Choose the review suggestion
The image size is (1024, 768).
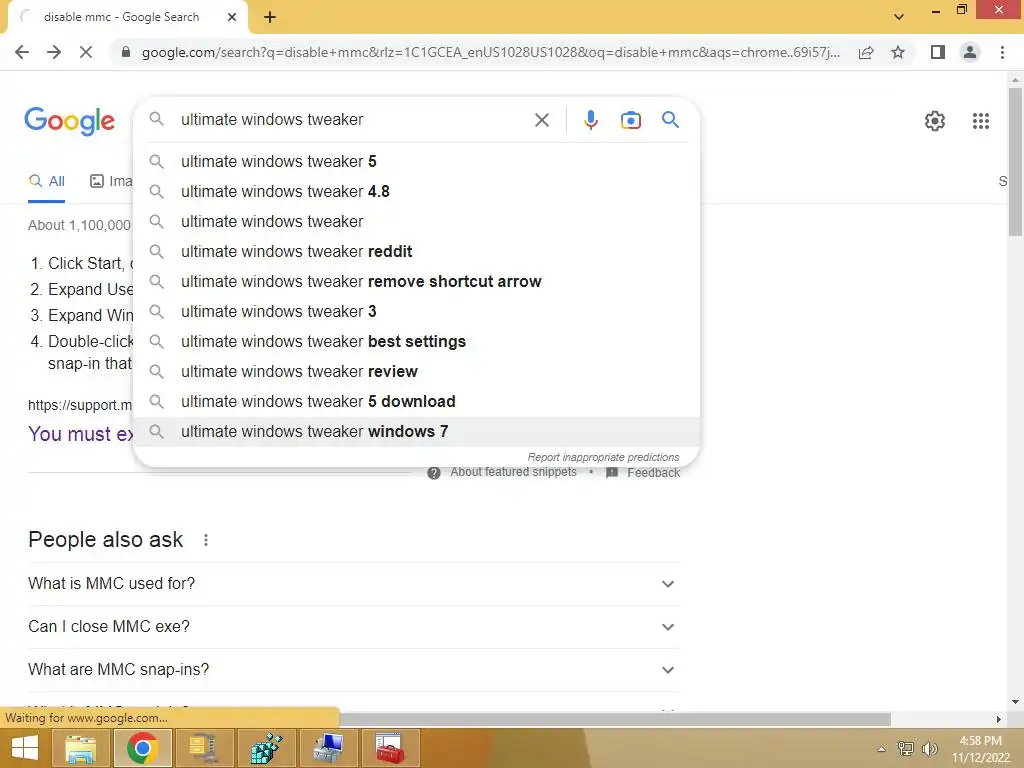pos(416,372)
